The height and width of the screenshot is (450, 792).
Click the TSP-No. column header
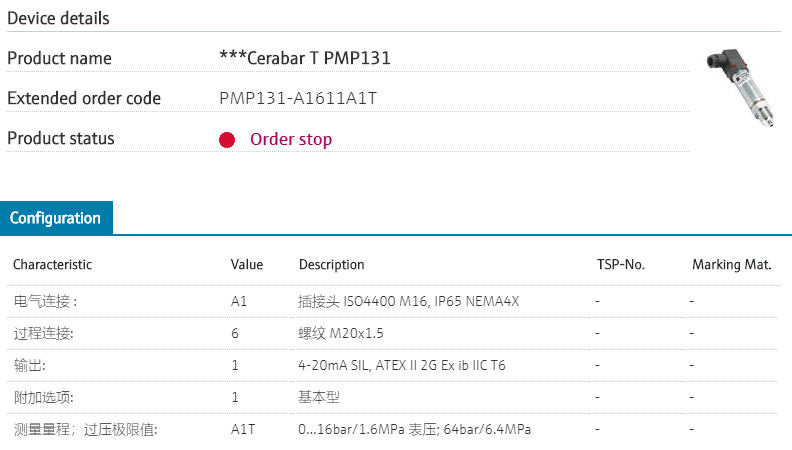click(x=620, y=265)
